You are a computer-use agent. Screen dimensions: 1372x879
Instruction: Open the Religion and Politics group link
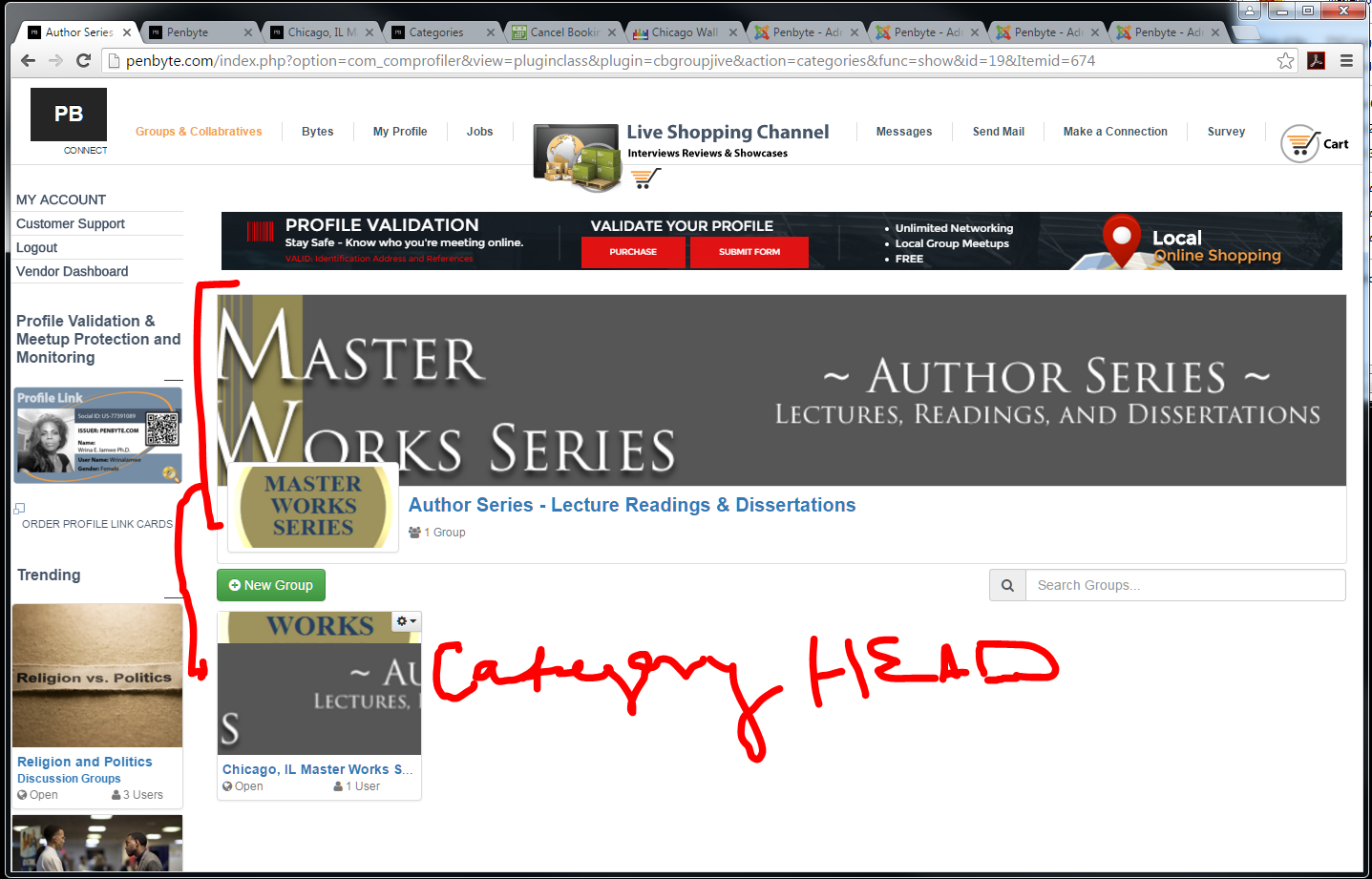(x=85, y=762)
